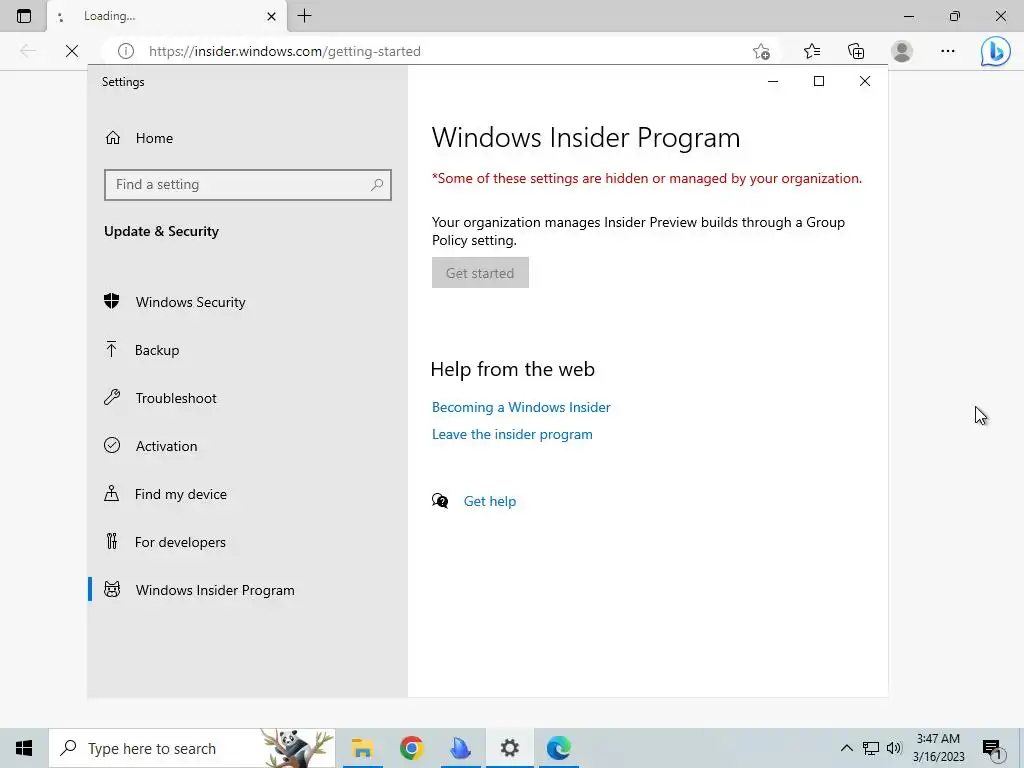The height and width of the screenshot is (768, 1024).
Task: Open the Windows Start menu
Action: (x=24, y=748)
